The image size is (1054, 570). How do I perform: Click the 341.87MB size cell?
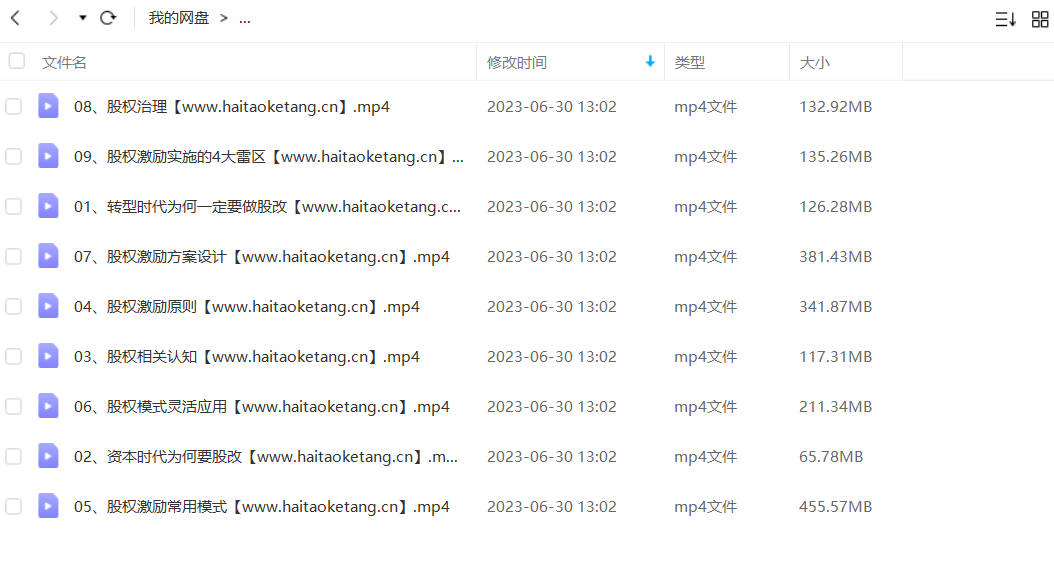(x=836, y=307)
